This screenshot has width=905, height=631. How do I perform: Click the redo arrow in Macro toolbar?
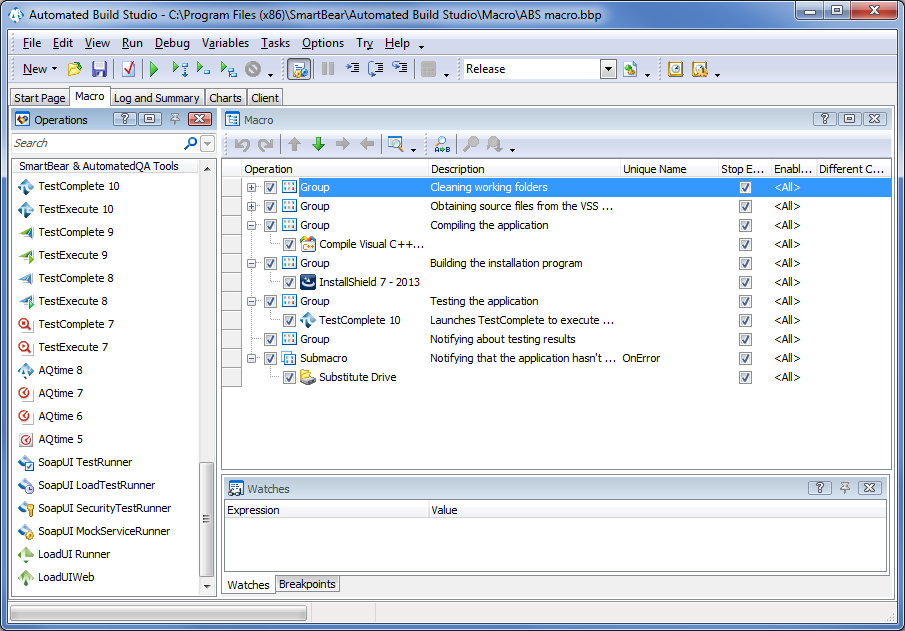(x=265, y=144)
